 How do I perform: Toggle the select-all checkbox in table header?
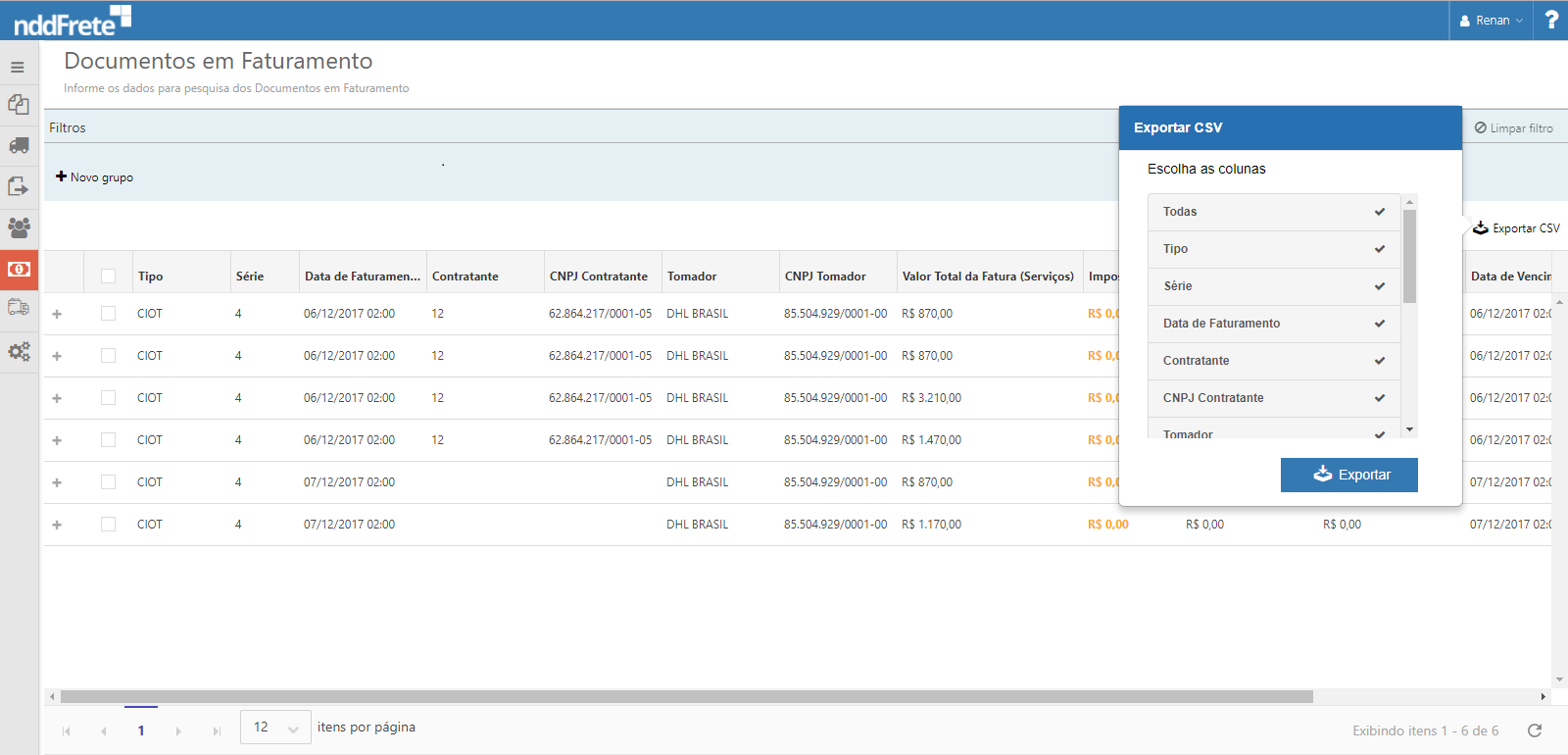108,277
